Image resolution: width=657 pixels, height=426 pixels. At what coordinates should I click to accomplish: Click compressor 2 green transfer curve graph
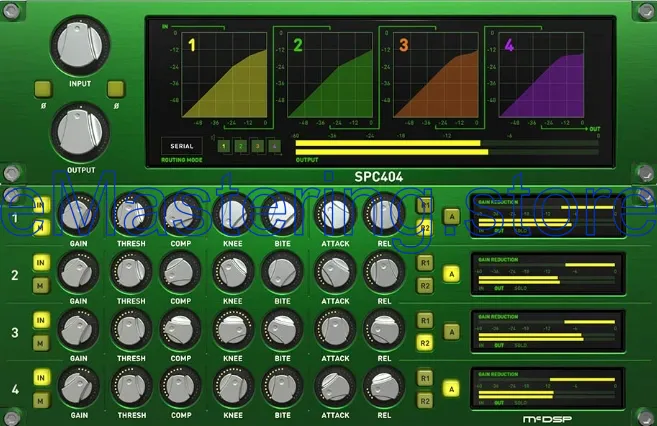[x=330, y=75]
